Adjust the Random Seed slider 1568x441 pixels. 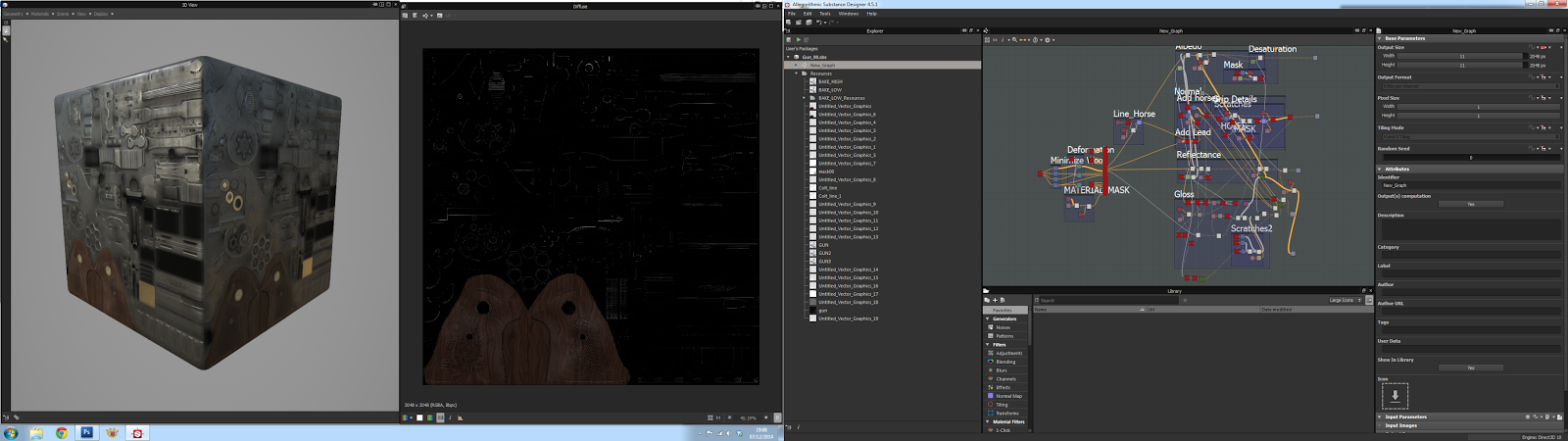tap(1470, 157)
